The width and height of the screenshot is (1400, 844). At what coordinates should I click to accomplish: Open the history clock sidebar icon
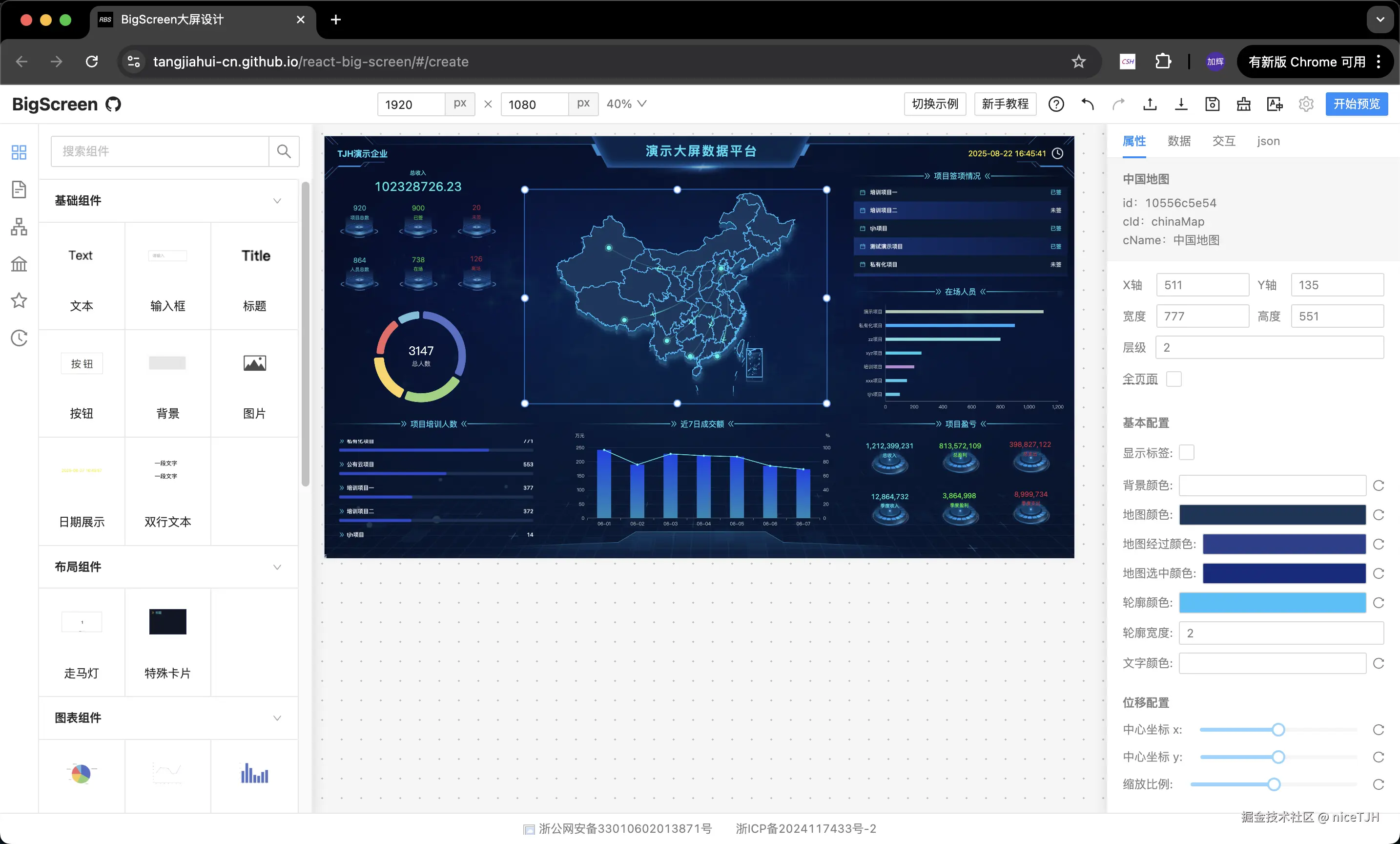[19, 338]
